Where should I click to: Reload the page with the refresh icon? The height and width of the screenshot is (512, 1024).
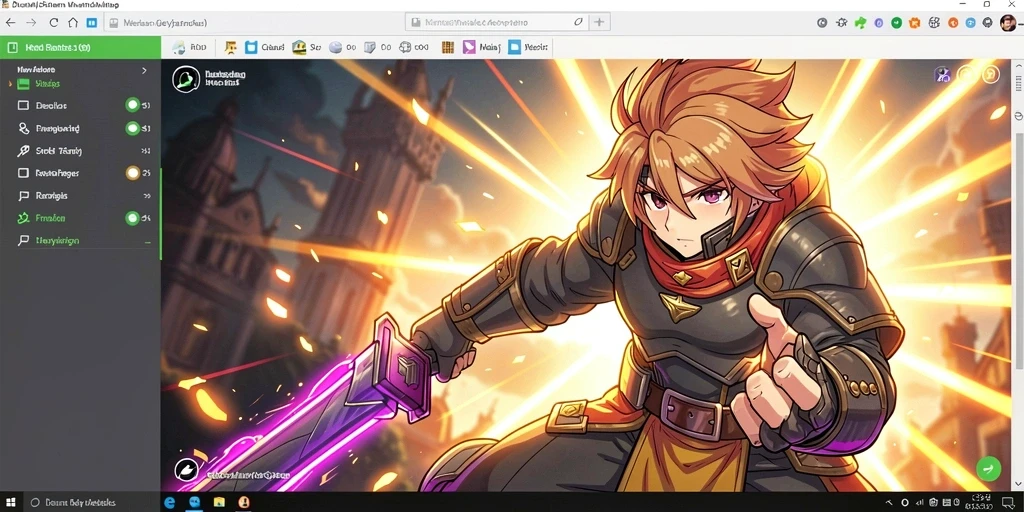(x=54, y=22)
